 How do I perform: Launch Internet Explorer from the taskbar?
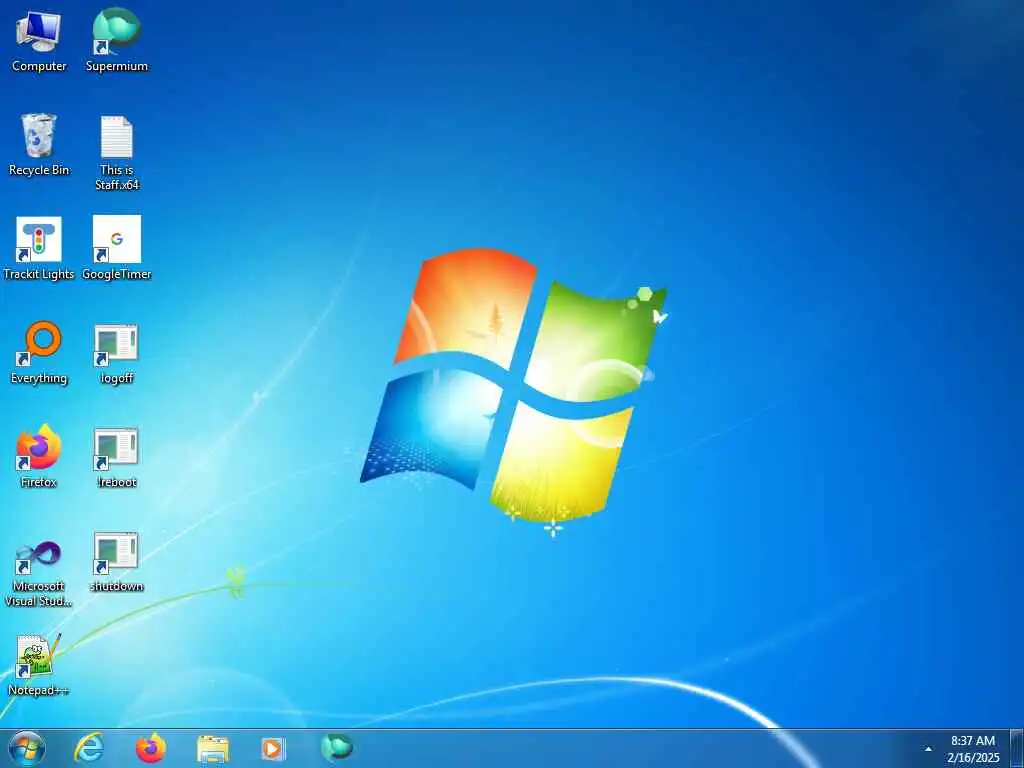point(89,748)
